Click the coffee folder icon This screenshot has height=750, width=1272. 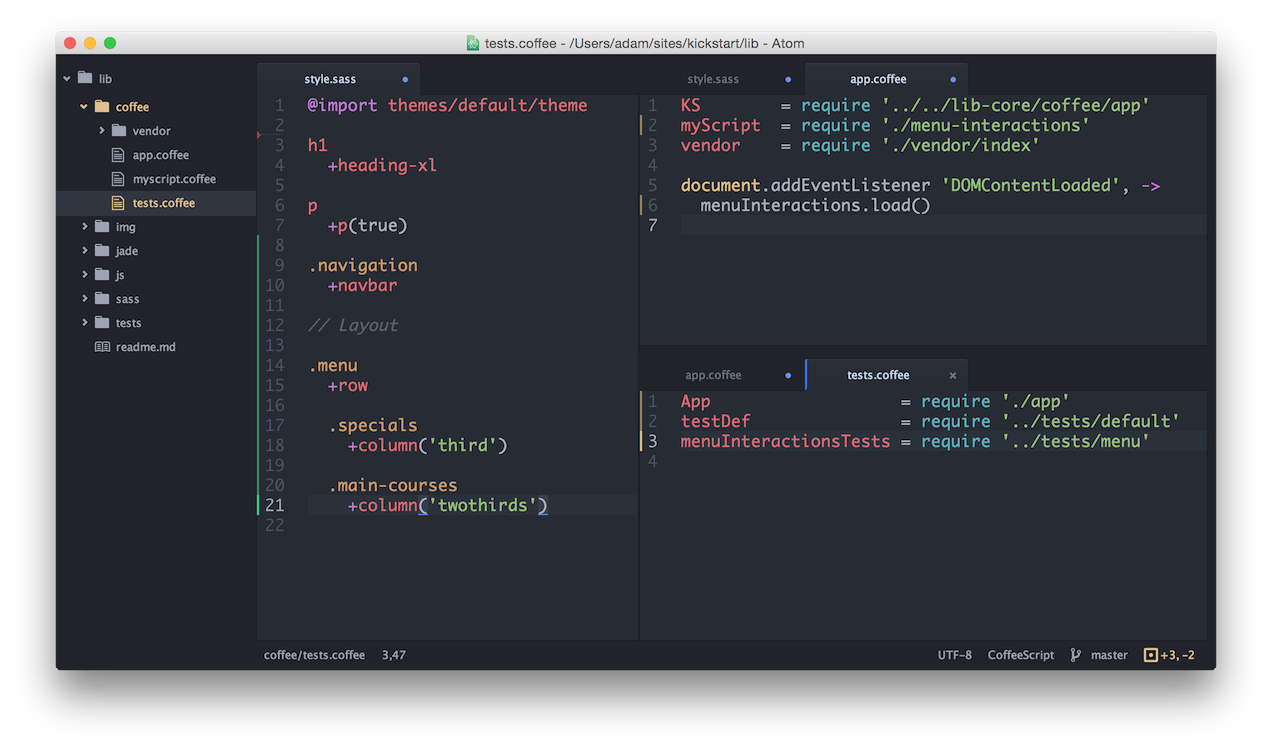coord(102,107)
